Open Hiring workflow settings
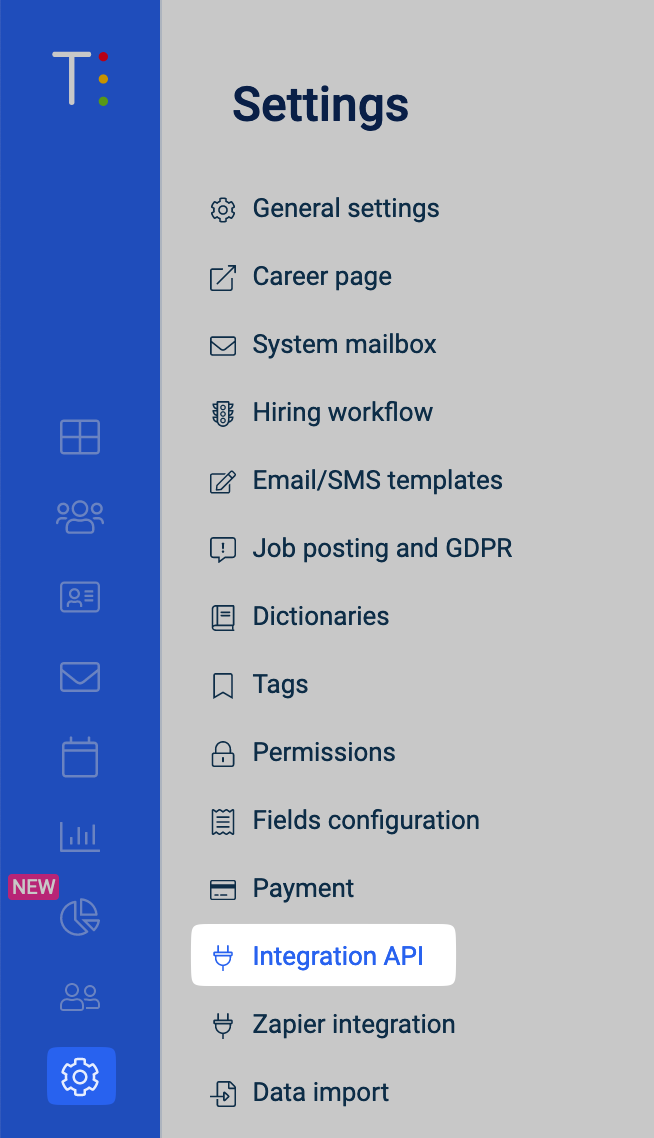Screen dimensions: 654x1138 [x=342, y=413]
